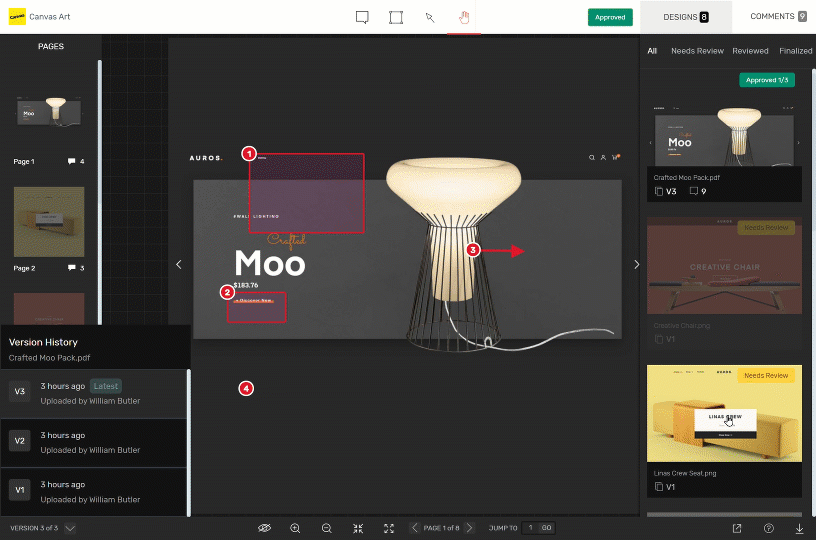
Task: Select the hand pan tool
Action: [463, 17]
